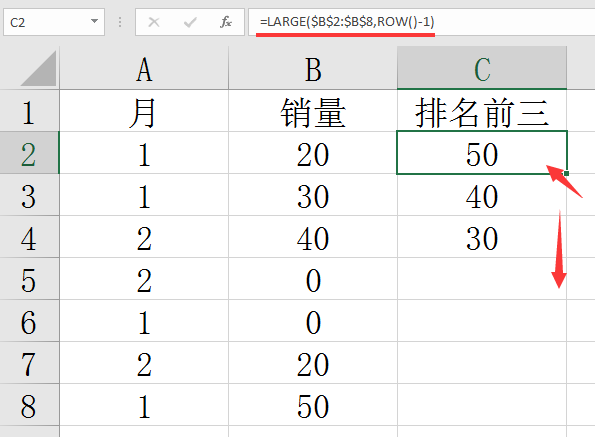Click cell B8 with value 50

pos(313,405)
